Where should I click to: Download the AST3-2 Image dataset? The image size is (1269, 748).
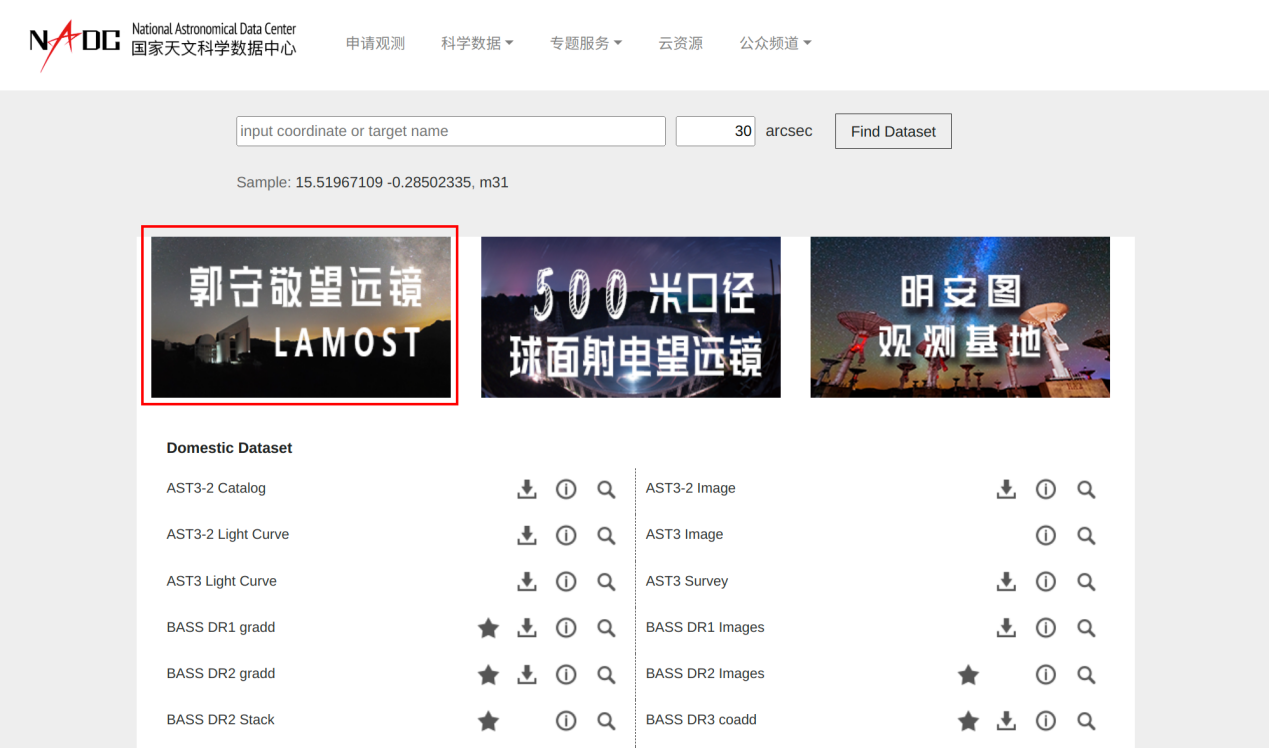(x=1007, y=489)
